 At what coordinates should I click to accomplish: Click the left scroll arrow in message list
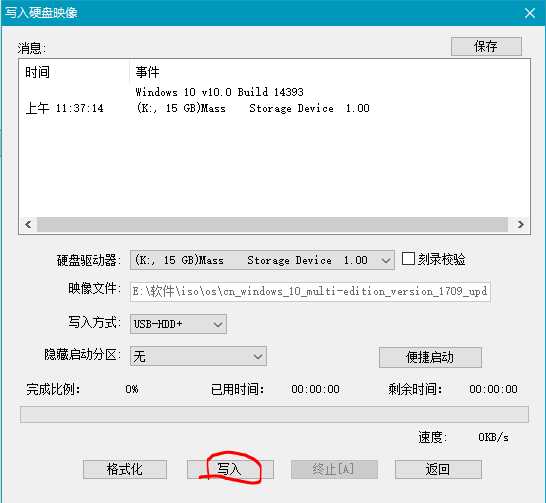(x=28, y=225)
